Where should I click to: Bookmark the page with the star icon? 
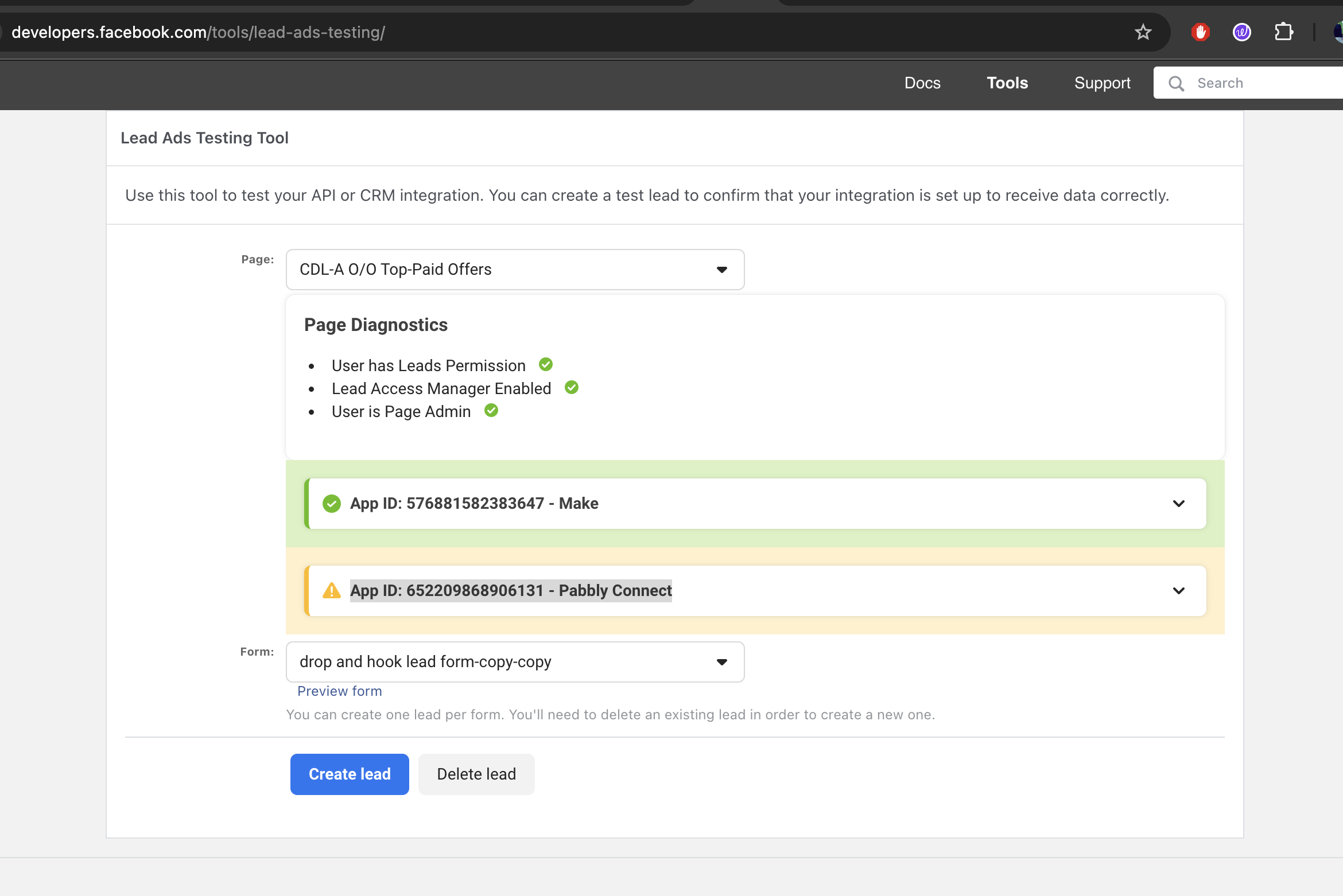click(1143, 32)
